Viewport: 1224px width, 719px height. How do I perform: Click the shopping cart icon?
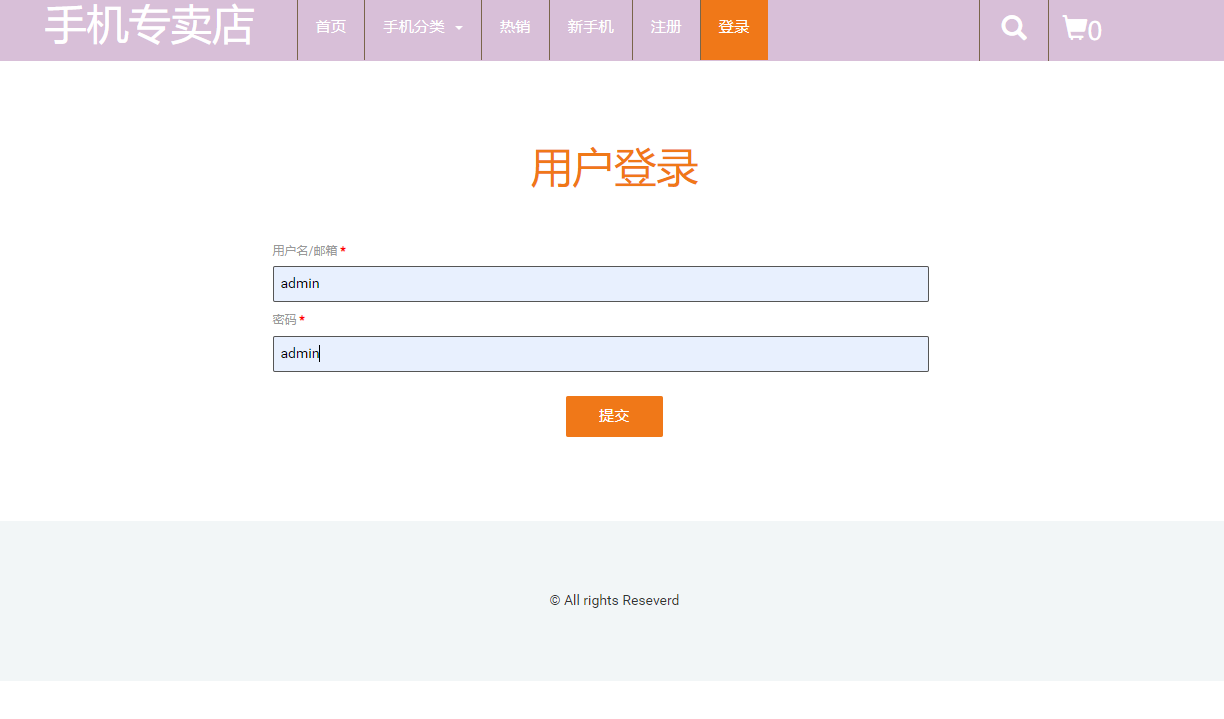pyautogui.click(x=1075, y=29)
